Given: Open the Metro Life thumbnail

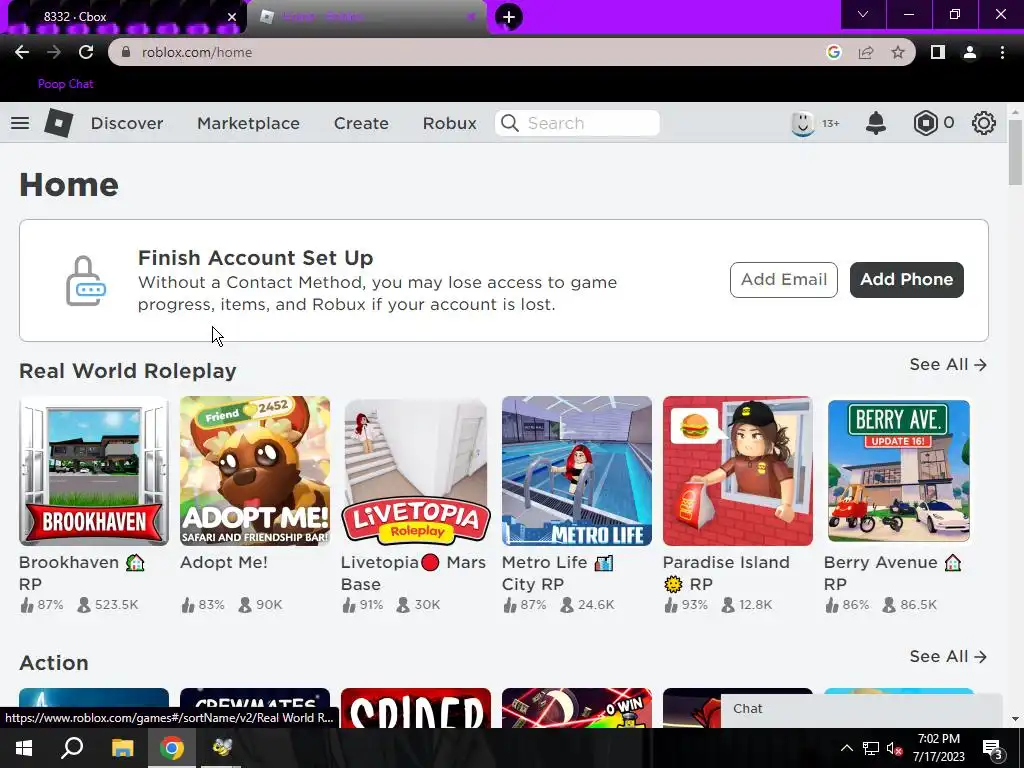Looking at the screenshot, I should pyautogui.click(x=577, y=471).
